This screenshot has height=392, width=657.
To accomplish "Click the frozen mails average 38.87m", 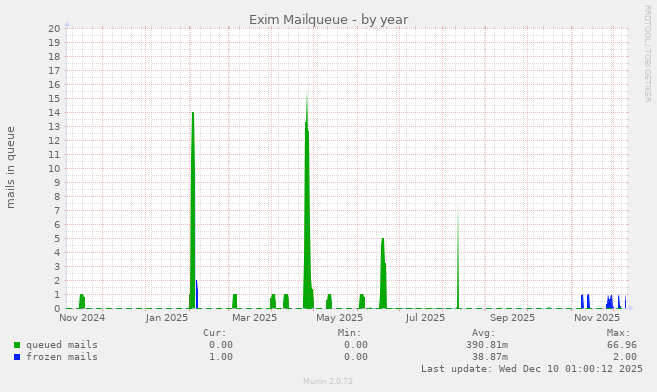I will coord(490,357).
